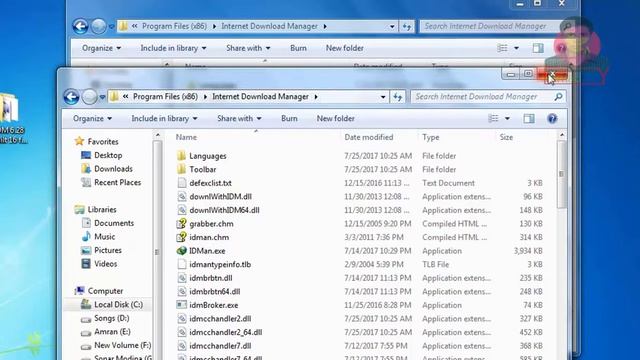Click the idman.chm help file icon
Viewport: 640px width, 360px height.
pyautogui.click(x=182, y=237)
